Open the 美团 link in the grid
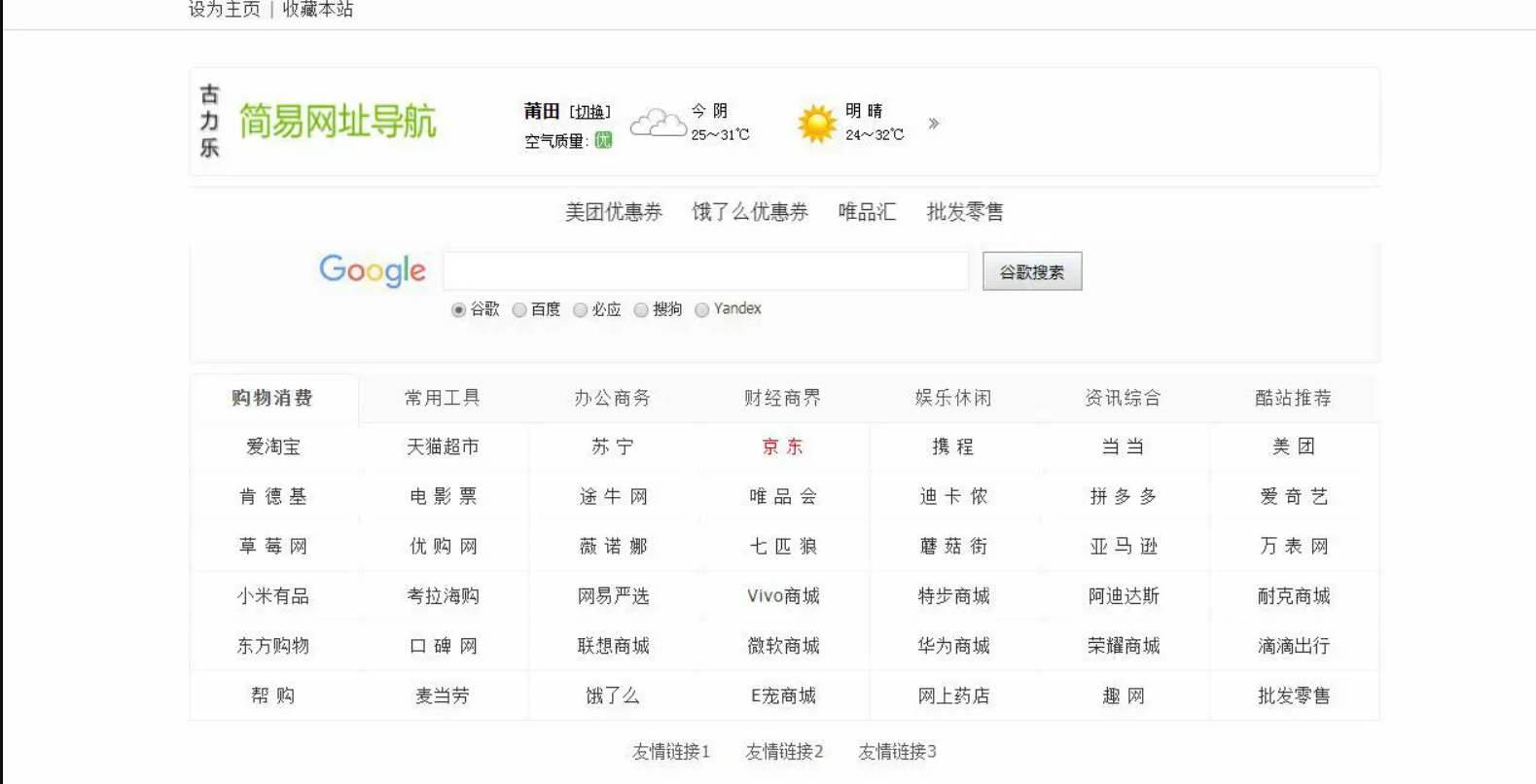Image resolution: width=1536 pixels, height=784 pixels. pos(1294,446)
